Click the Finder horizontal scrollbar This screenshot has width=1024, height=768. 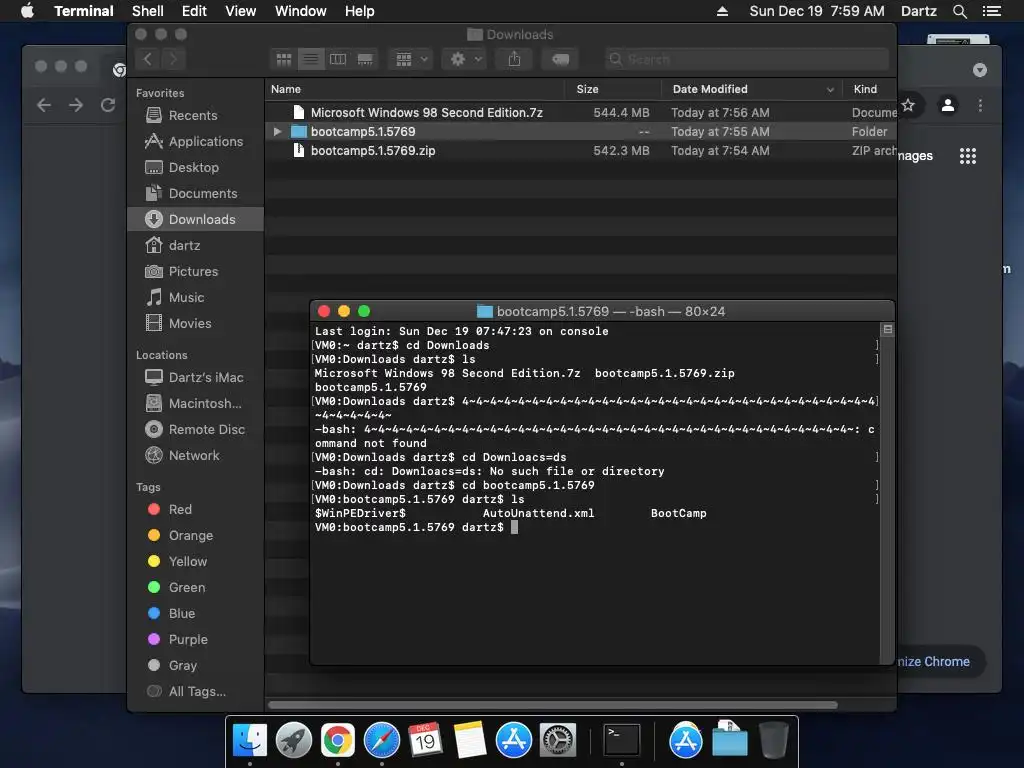coord(552,705)
